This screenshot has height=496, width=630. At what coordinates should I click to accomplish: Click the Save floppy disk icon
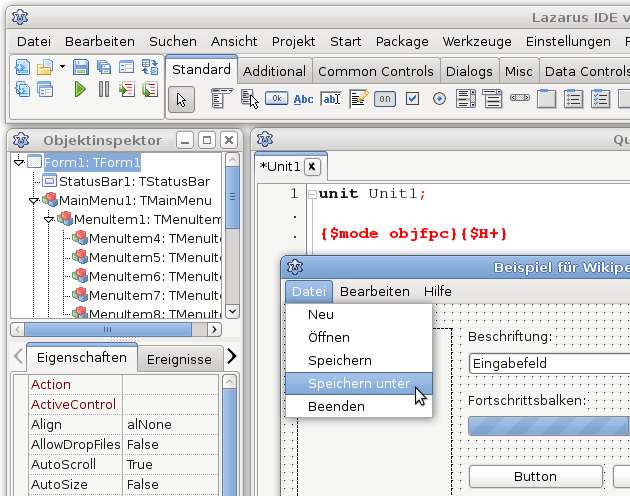pyautogui.click(x=80, y=67)
